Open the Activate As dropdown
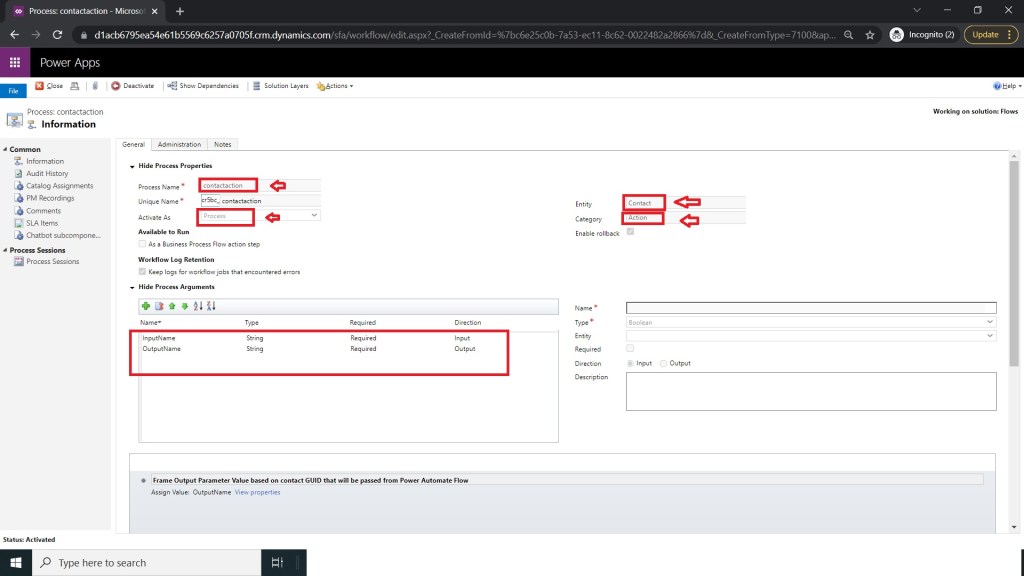This screenshot has height=576, width=1024. pos(260,215)
